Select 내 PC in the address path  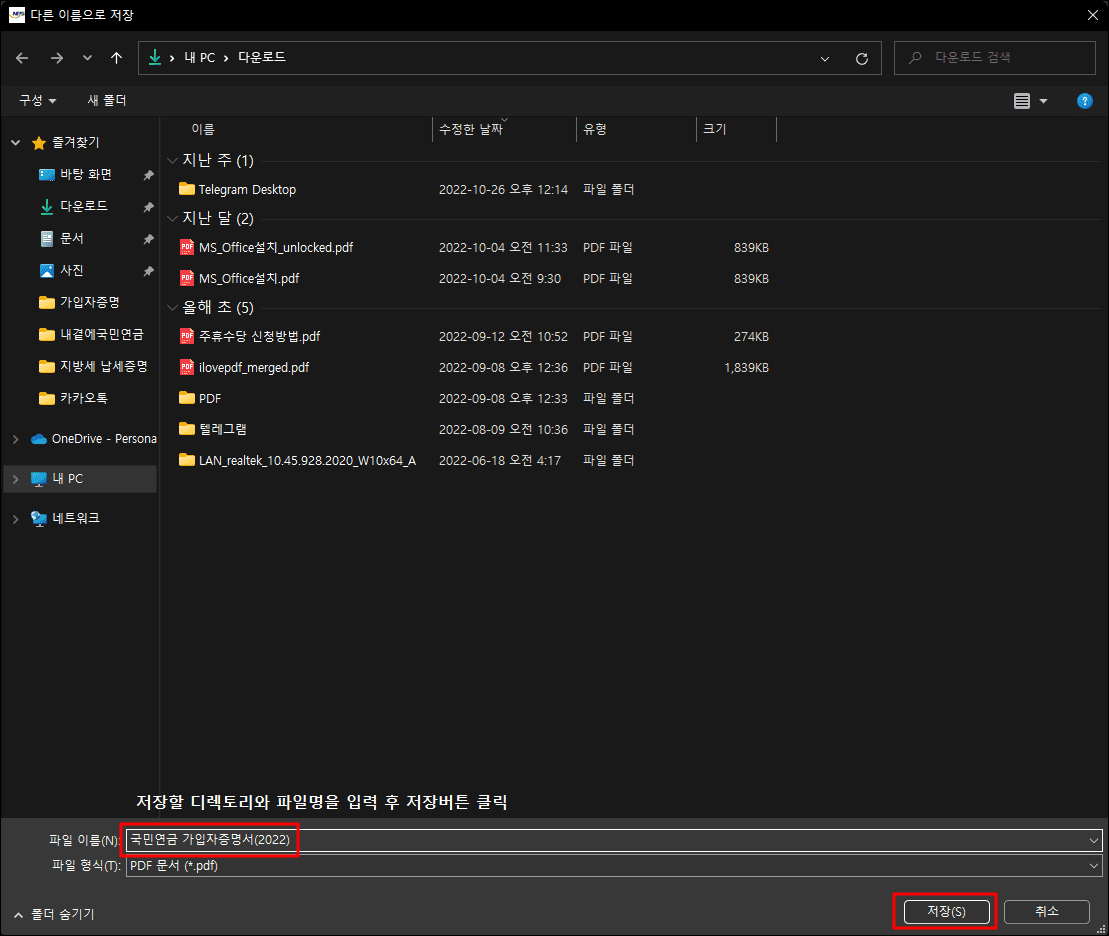199,57
